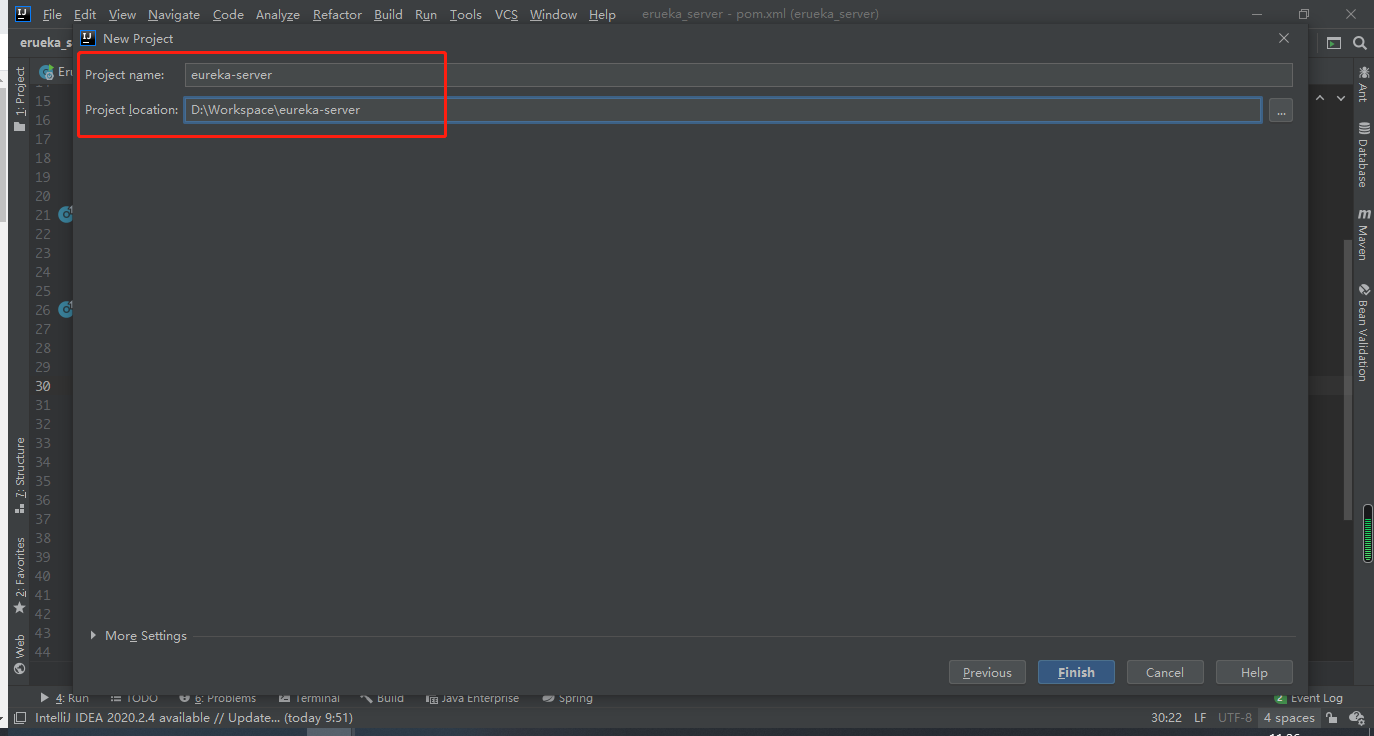Cancel the New Project dialog
The width and height of the screenshot is (1374, 736).
pos(1164,672)
